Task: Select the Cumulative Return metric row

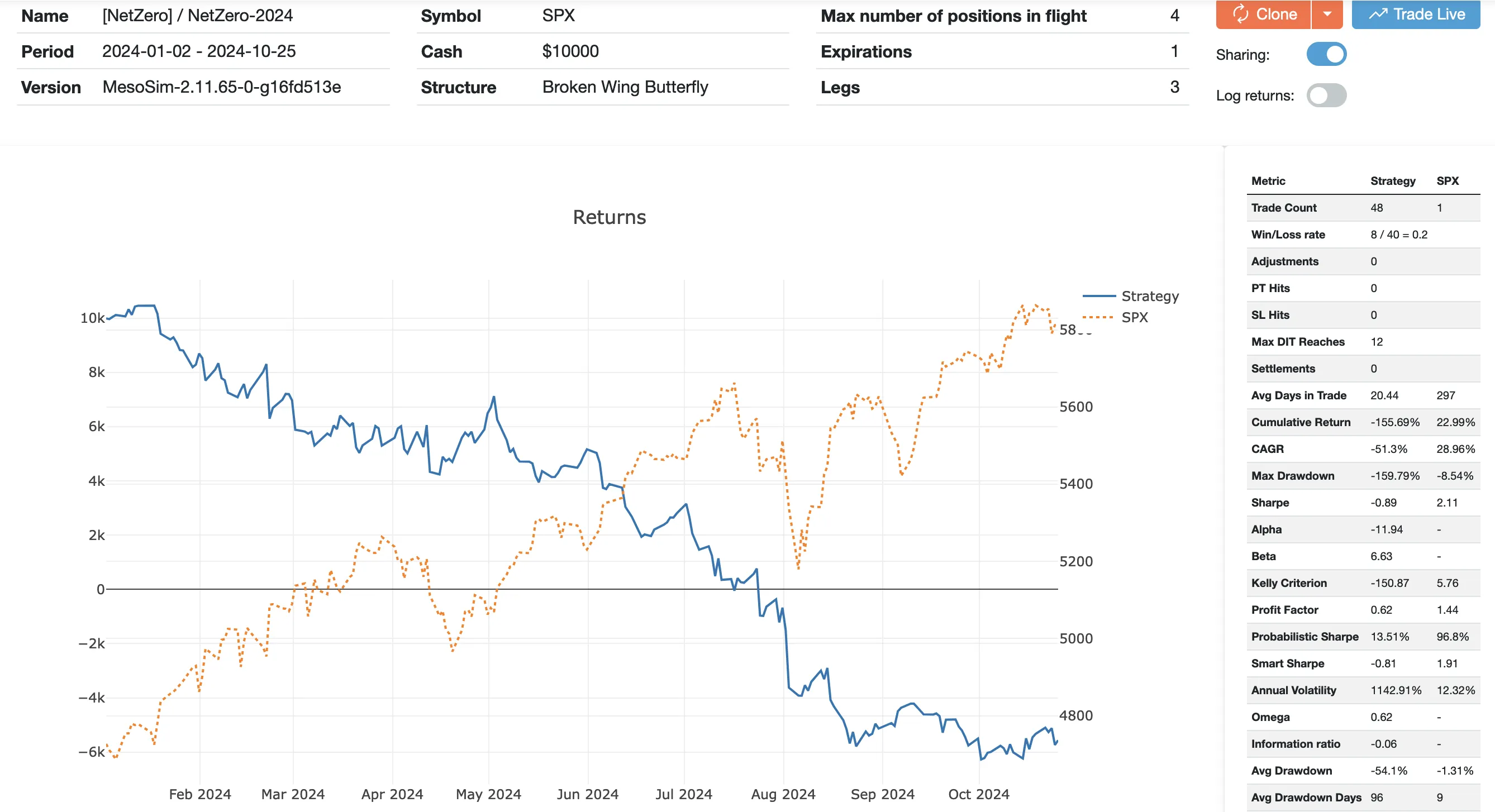Action: click(1301, 422)
